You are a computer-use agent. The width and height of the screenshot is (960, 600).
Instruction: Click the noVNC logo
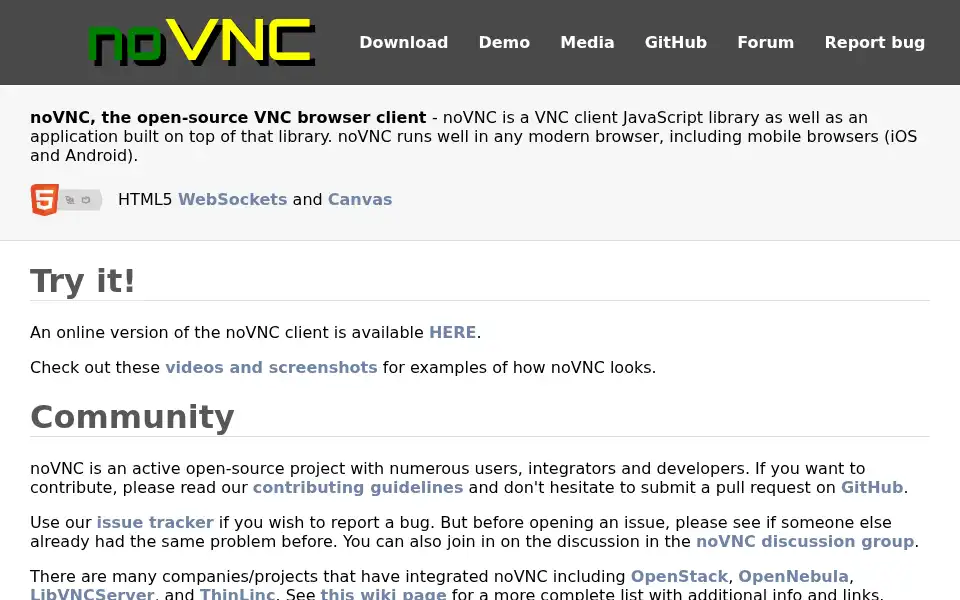pos(202,42)
